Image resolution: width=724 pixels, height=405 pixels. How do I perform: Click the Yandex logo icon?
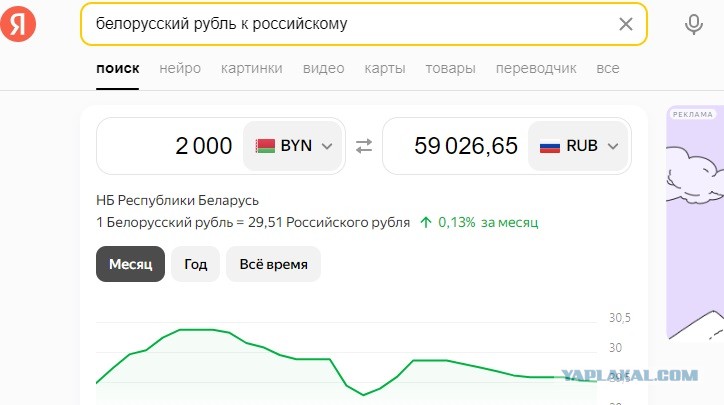[18, 24]
